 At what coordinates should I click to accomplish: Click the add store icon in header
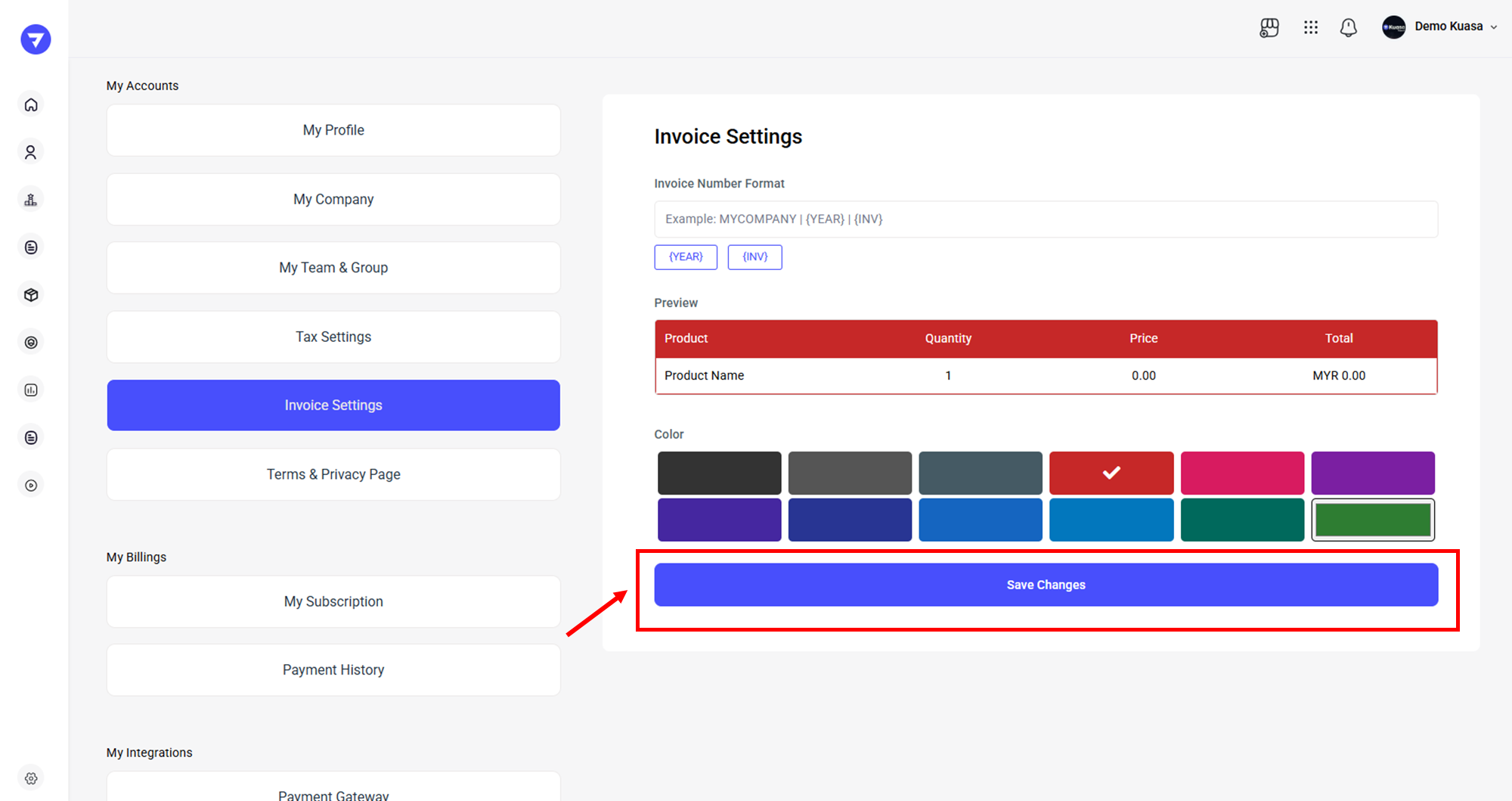coord(1269,28)
